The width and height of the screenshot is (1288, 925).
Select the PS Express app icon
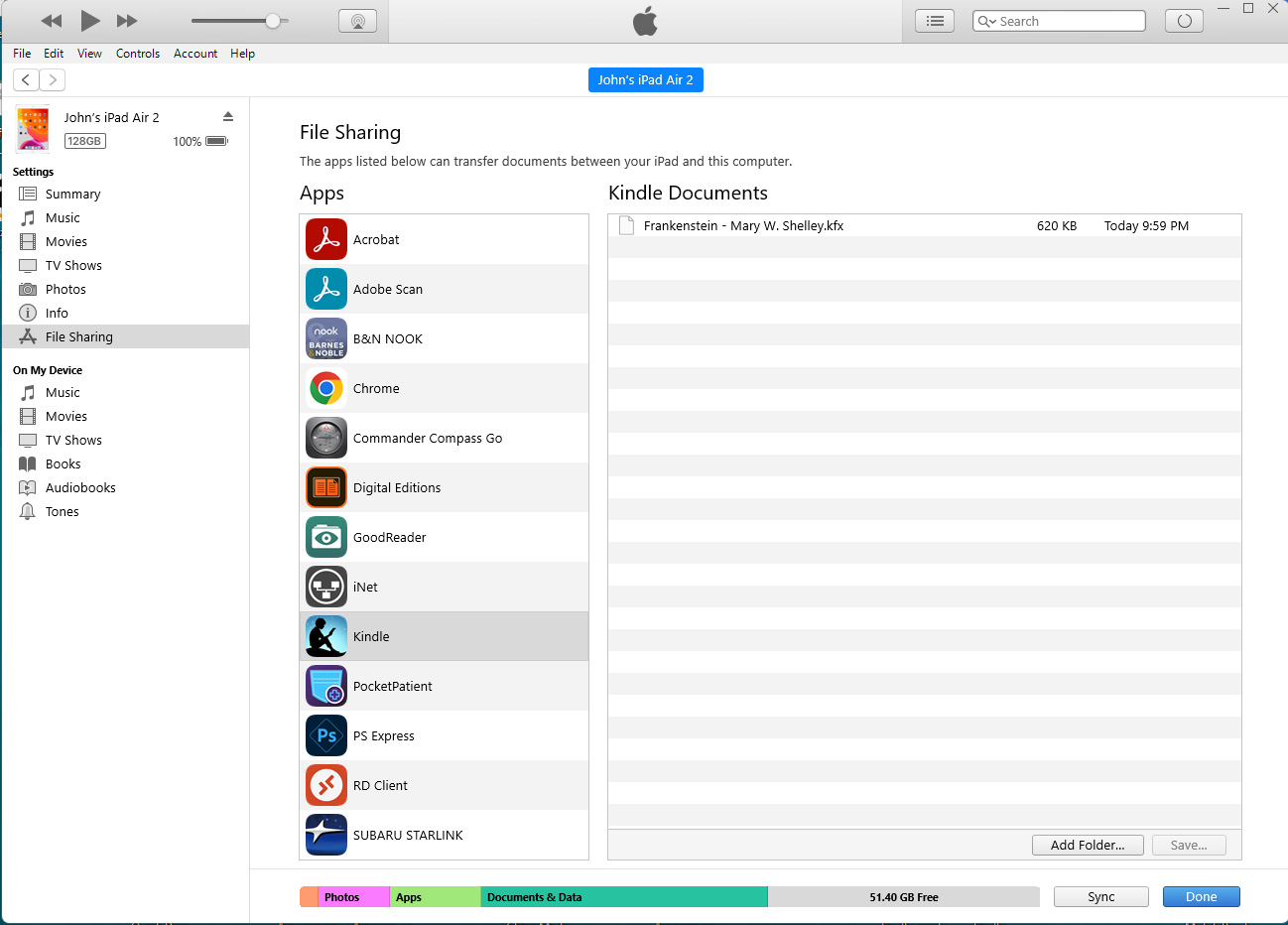click(326, 735)
